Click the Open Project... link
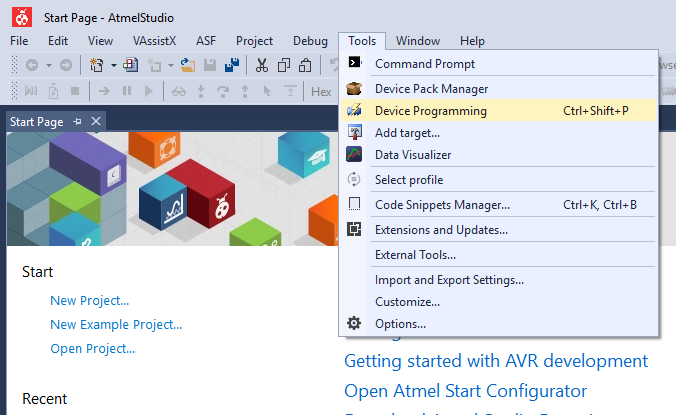This screenshot has height=415, width=676. coord(93,349)
